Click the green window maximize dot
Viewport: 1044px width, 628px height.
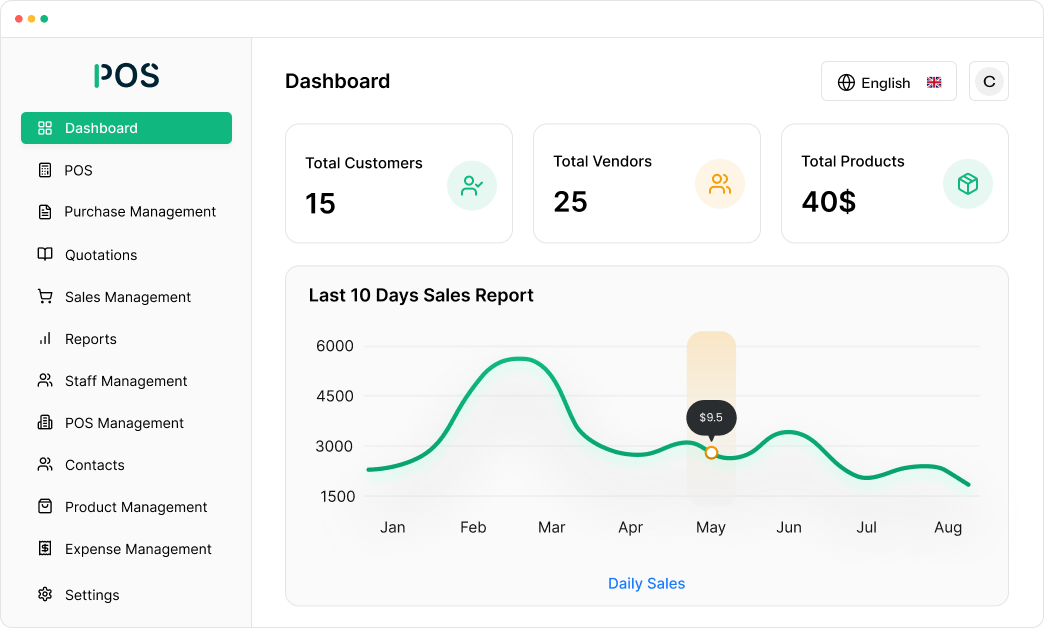point(44,19)
